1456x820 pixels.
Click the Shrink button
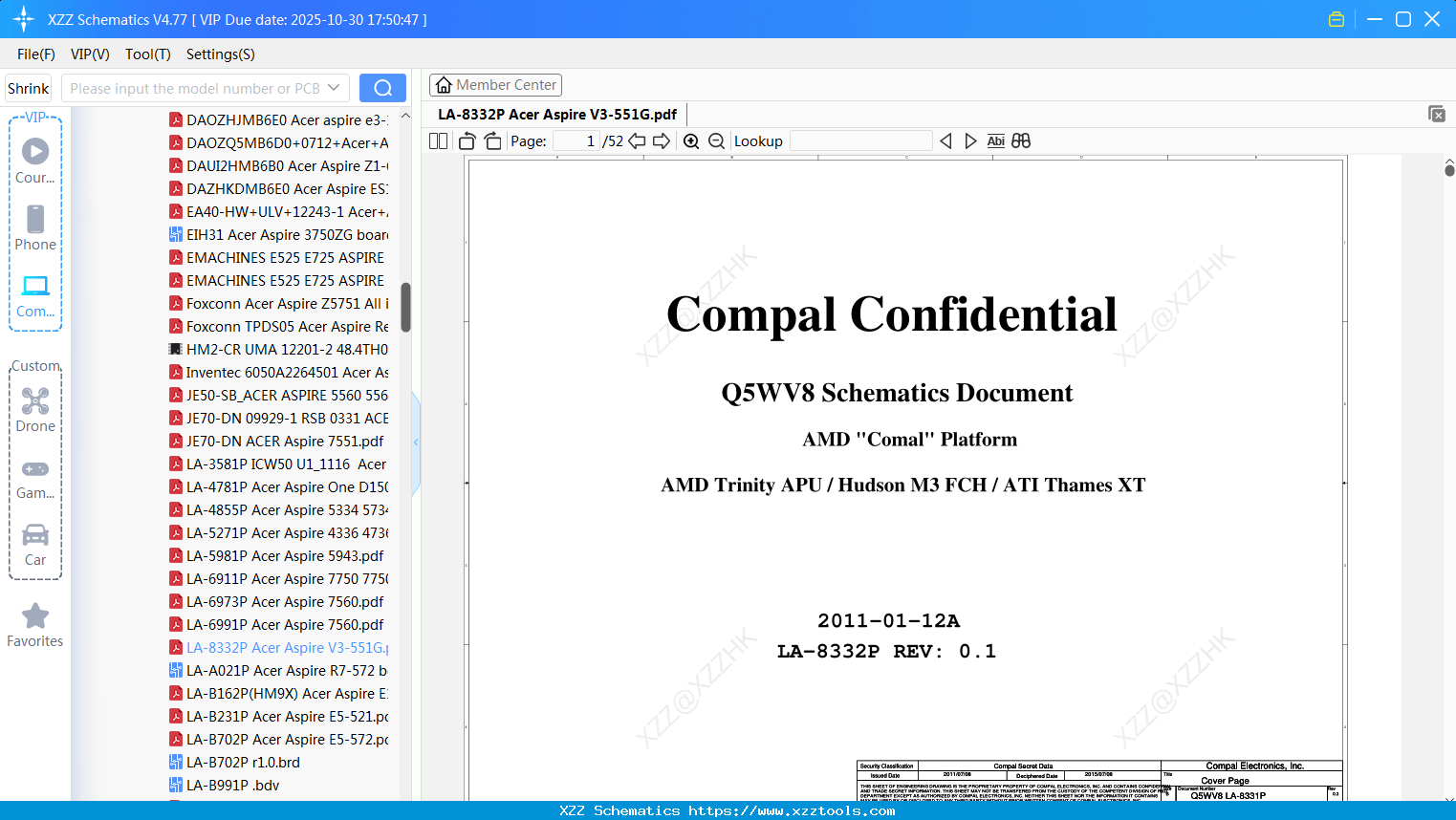29,88
